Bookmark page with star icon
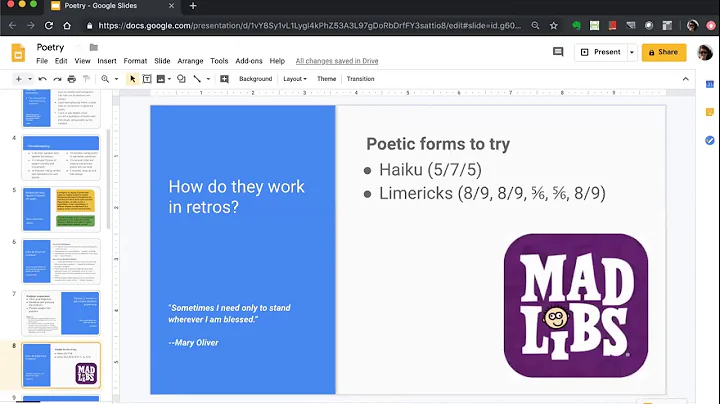 coord(554,26)
